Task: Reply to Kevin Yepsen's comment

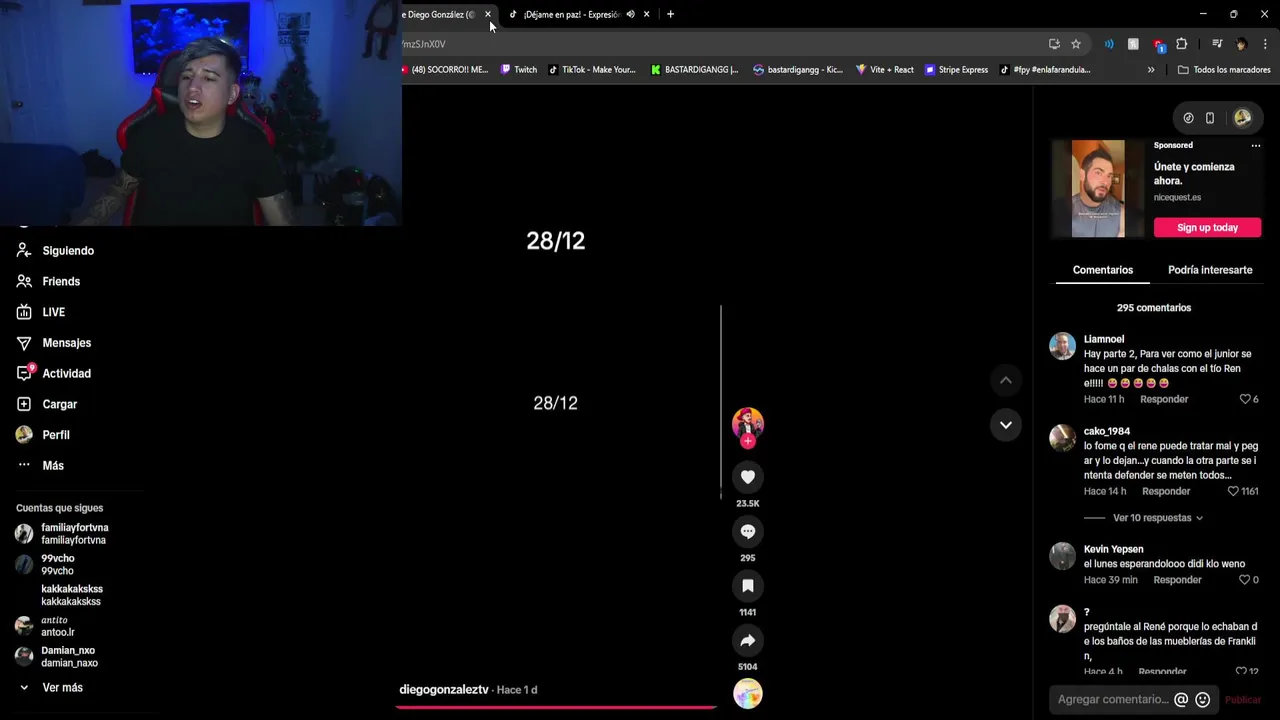Action: (x=1177, y=580)
